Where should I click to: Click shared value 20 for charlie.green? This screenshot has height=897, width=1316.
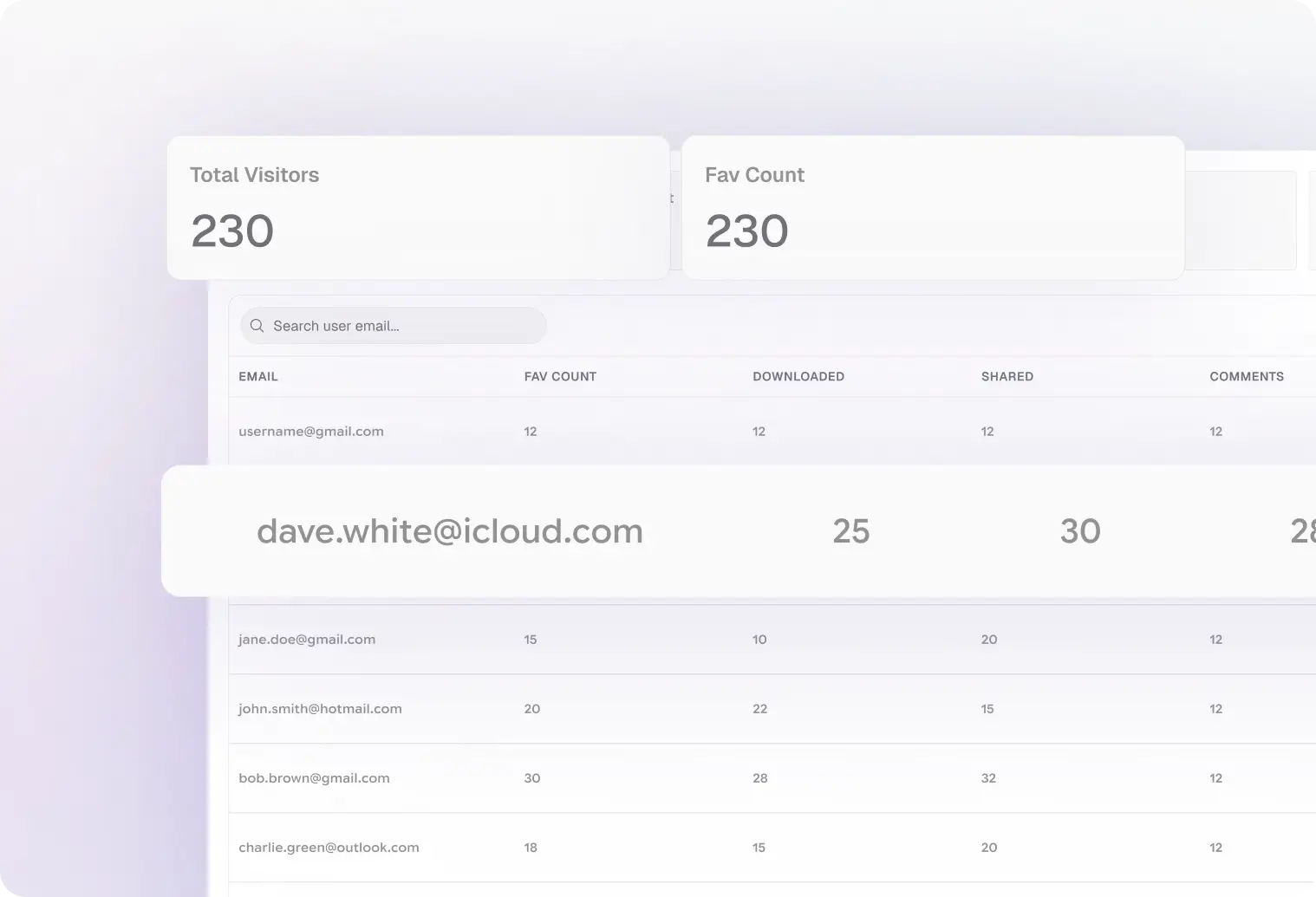[989, 848]
